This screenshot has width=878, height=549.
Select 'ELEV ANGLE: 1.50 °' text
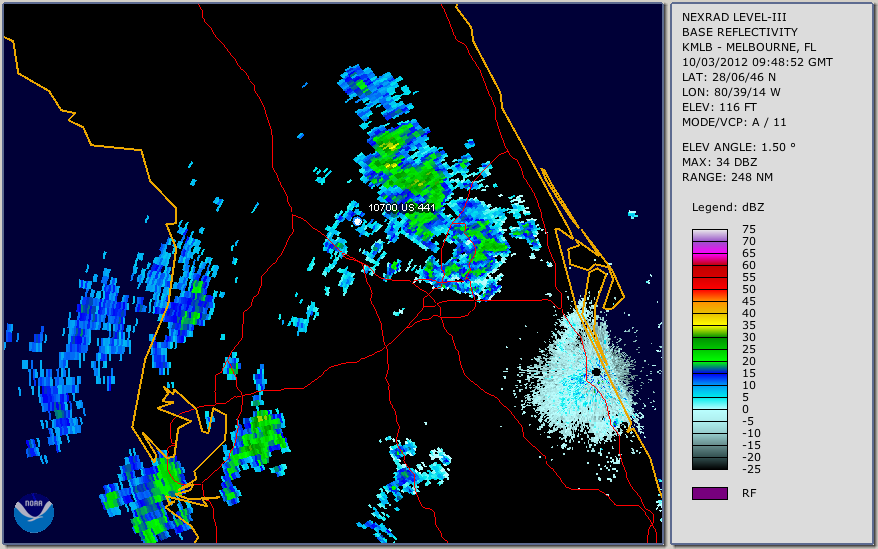[739, 147]
